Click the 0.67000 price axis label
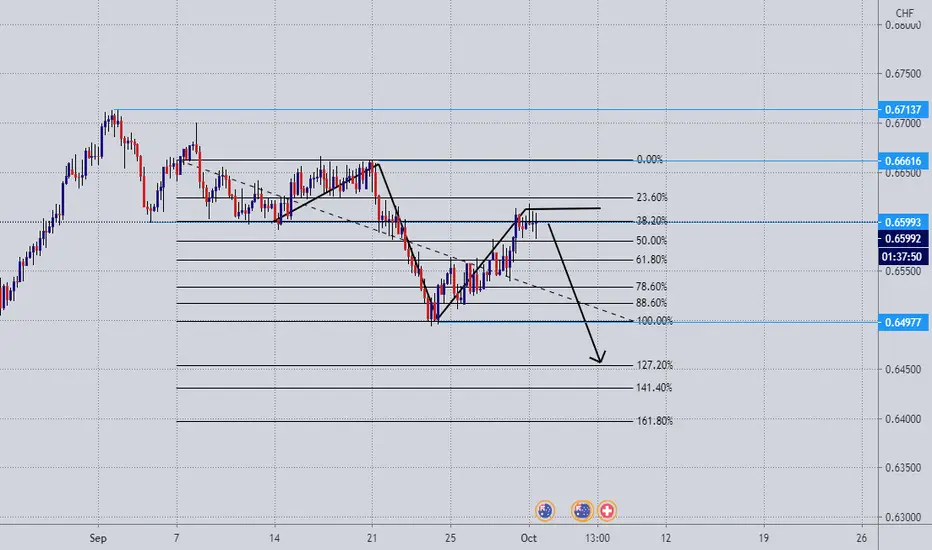The width and height of the screenshot is (932, 550). coord(903,124)
